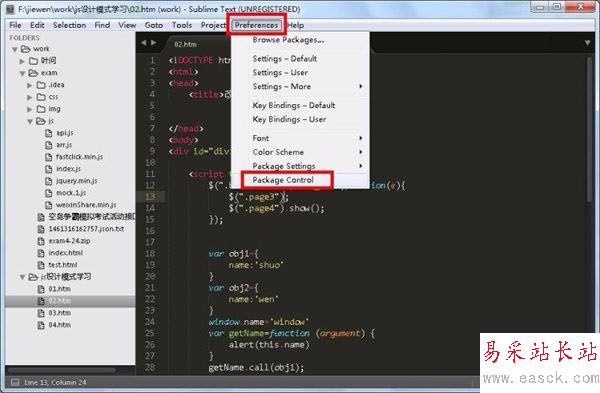Open the Find menu
Image resolution: width=600 pixels, height=393 pixels.
point(102,25)
